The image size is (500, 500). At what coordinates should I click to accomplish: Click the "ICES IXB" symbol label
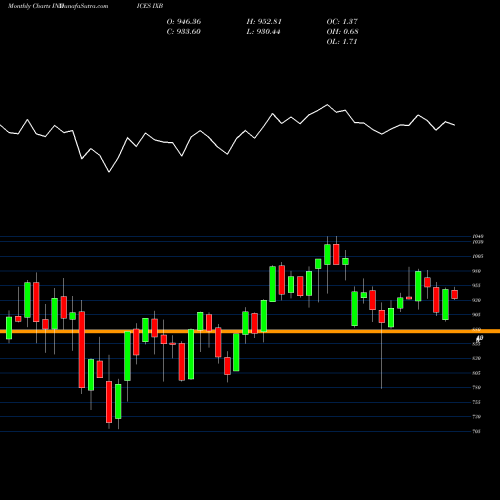coord(150,6)
